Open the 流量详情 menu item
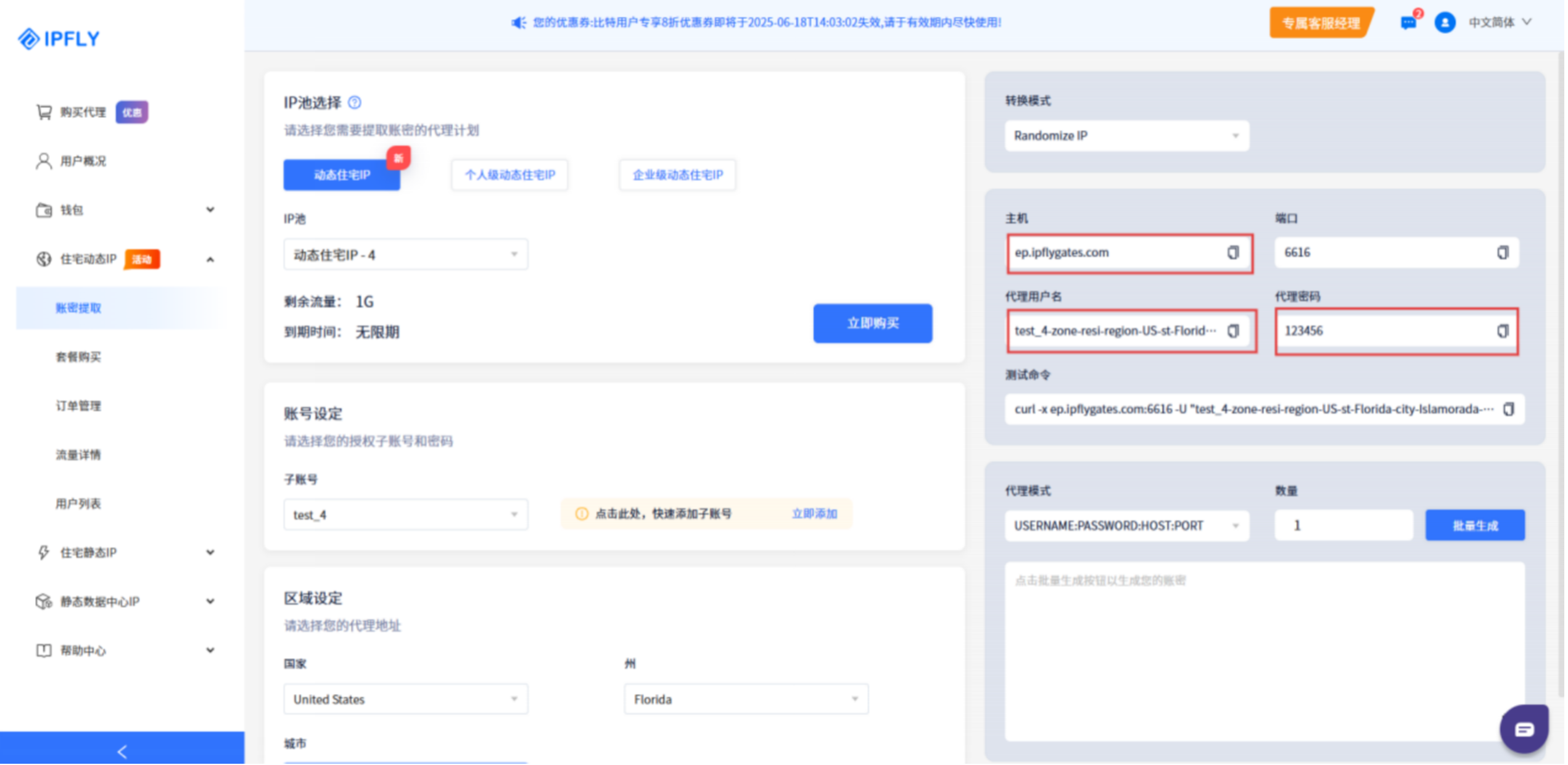The width and height of the screenshot is (1568, 765). pos(79,456)
